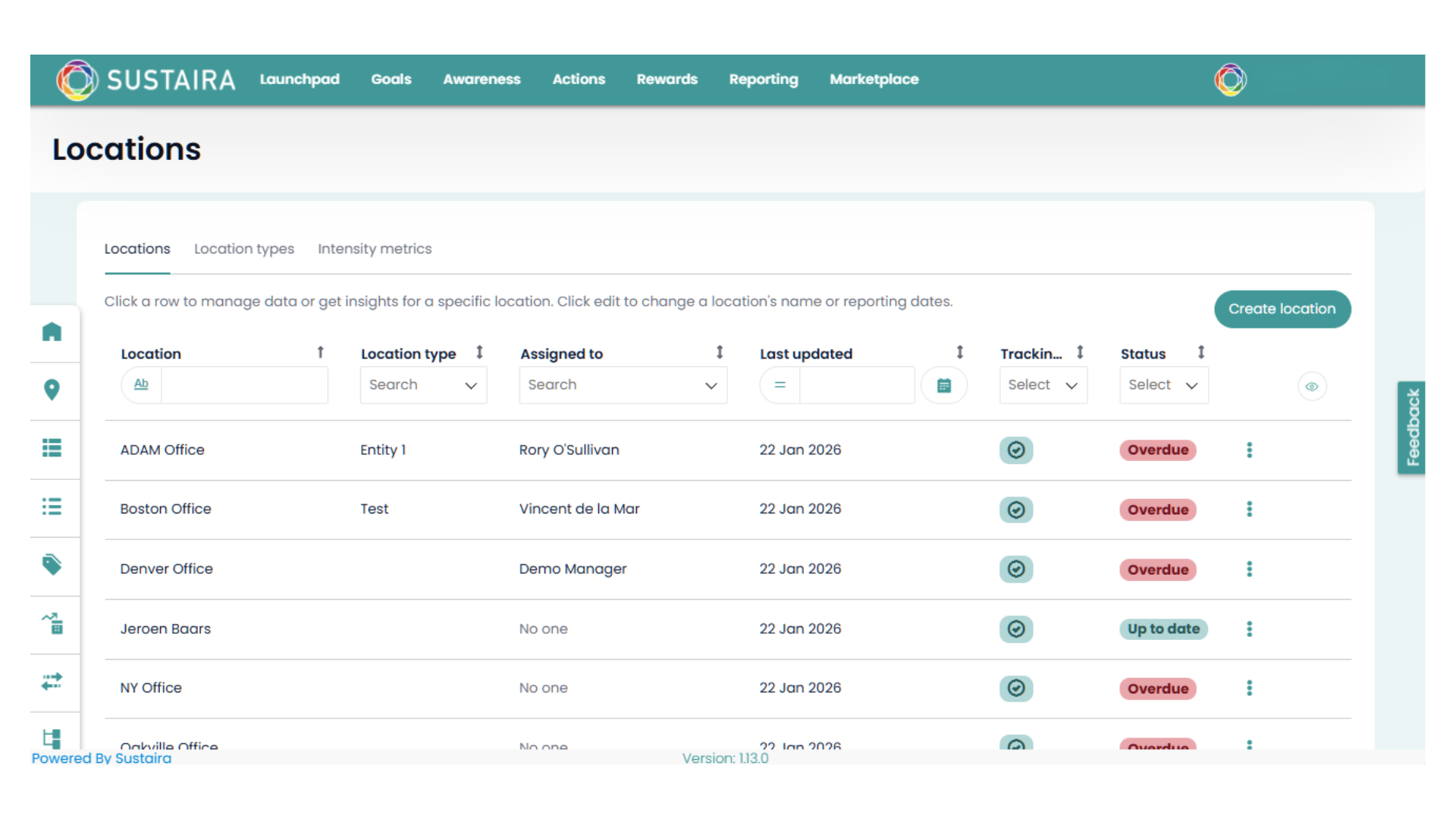Open the hierarchy icon at sidebar bottom
The image size is (1456, 819).
(x=52, y=737)
